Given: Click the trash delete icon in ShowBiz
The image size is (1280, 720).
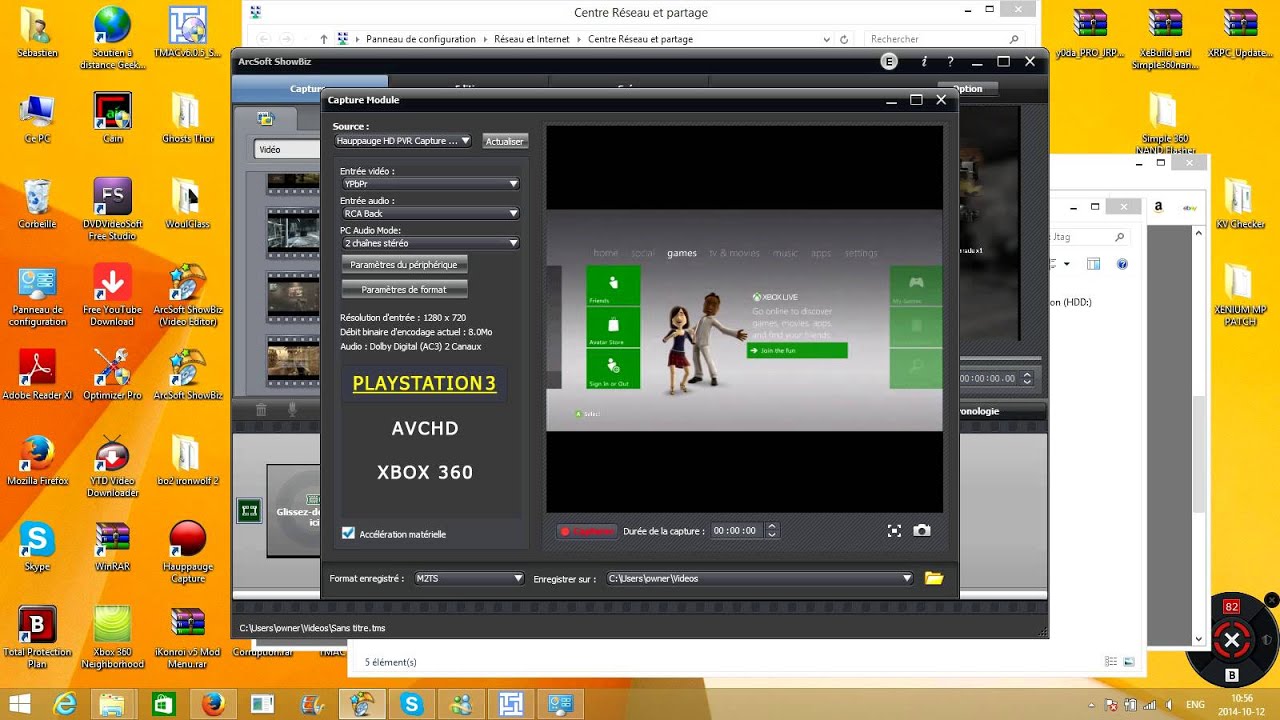Looking at the screenshot, I should (x=261, y=409).
